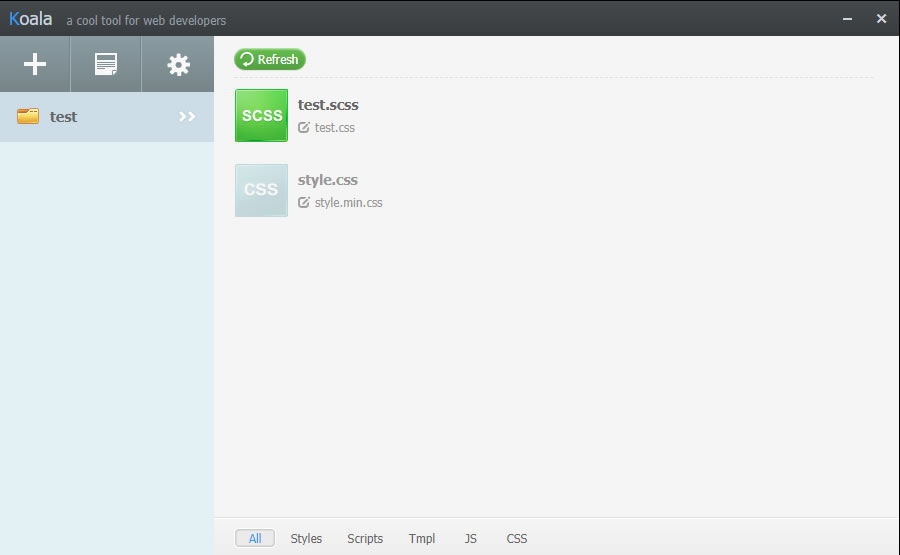Show only Scripts files

(x=365, y=538)
